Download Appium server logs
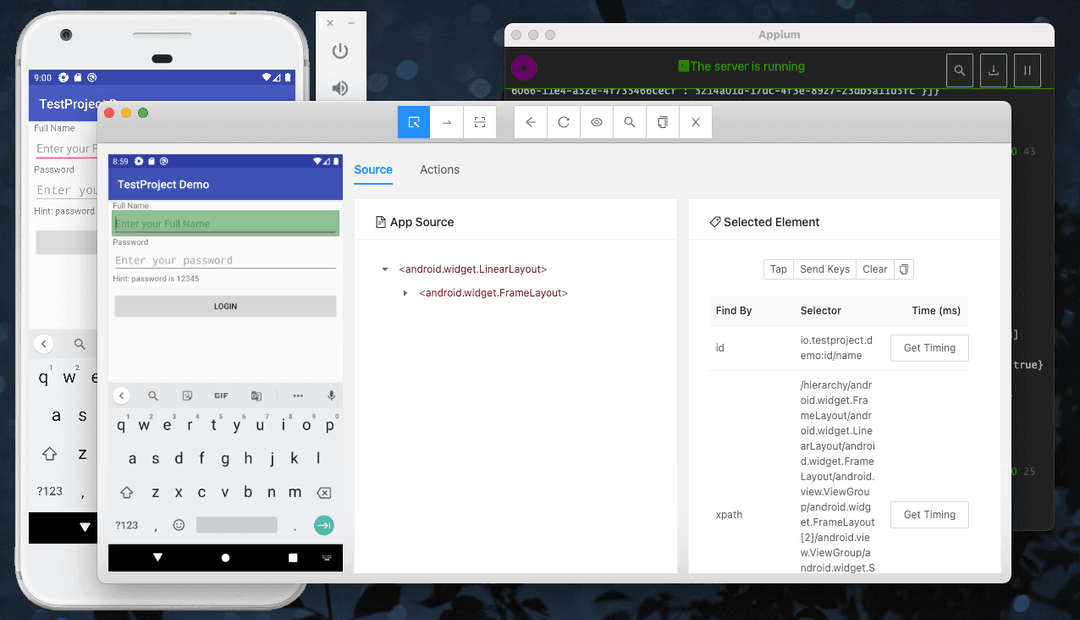This screenshot has height=620, width=1080. (993, 70)
